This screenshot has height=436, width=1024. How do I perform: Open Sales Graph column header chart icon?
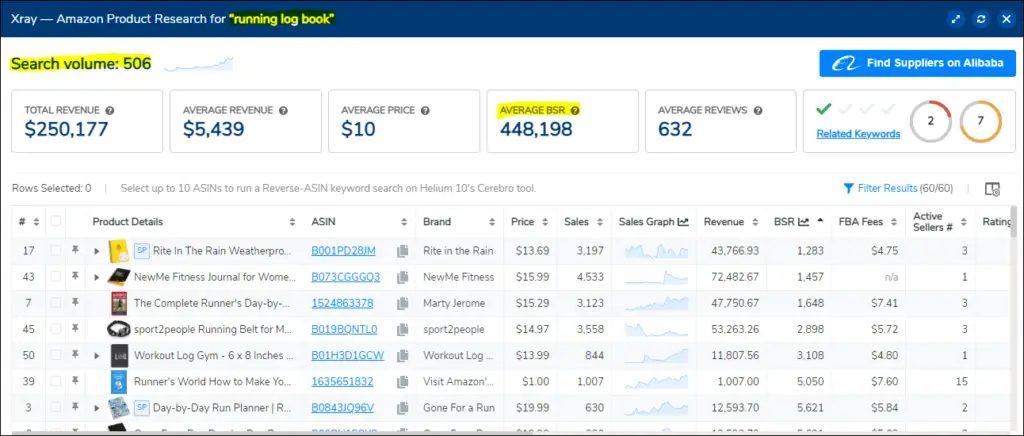point(683,222)
